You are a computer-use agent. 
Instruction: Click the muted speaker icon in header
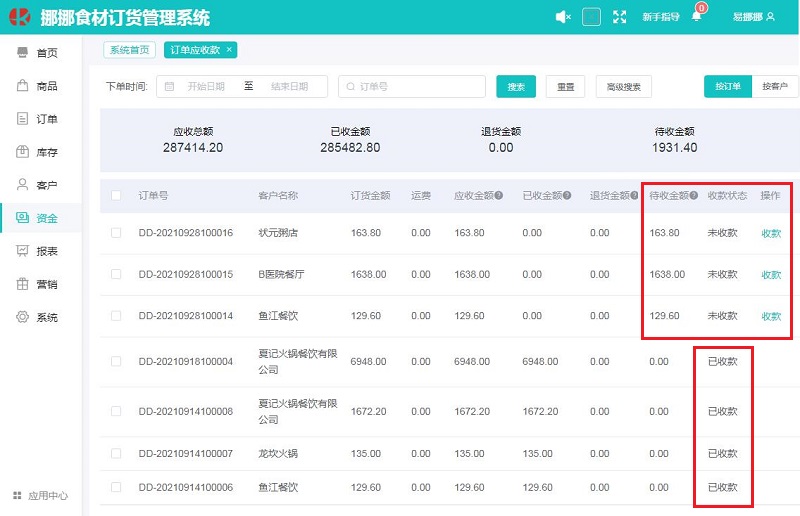pyautogui.click(x=563, y=17)
